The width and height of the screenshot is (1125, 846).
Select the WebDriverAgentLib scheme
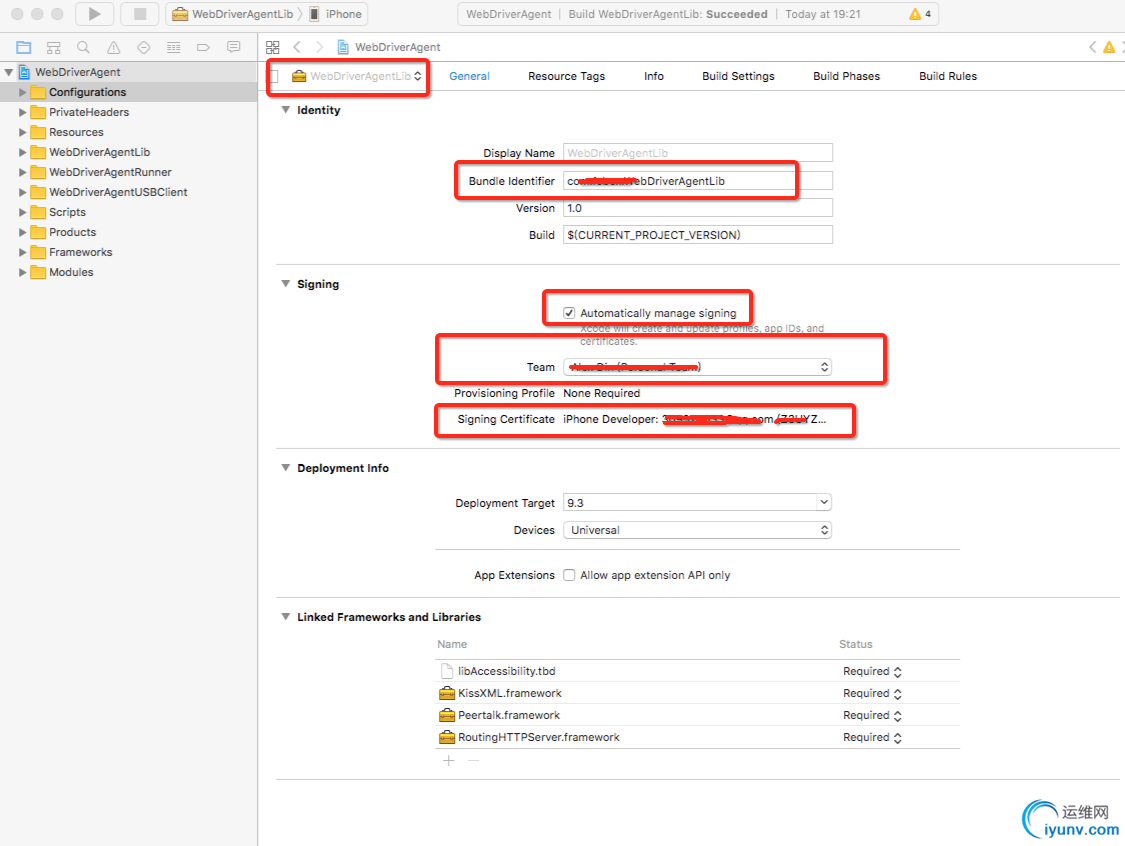tap(233, 14)
